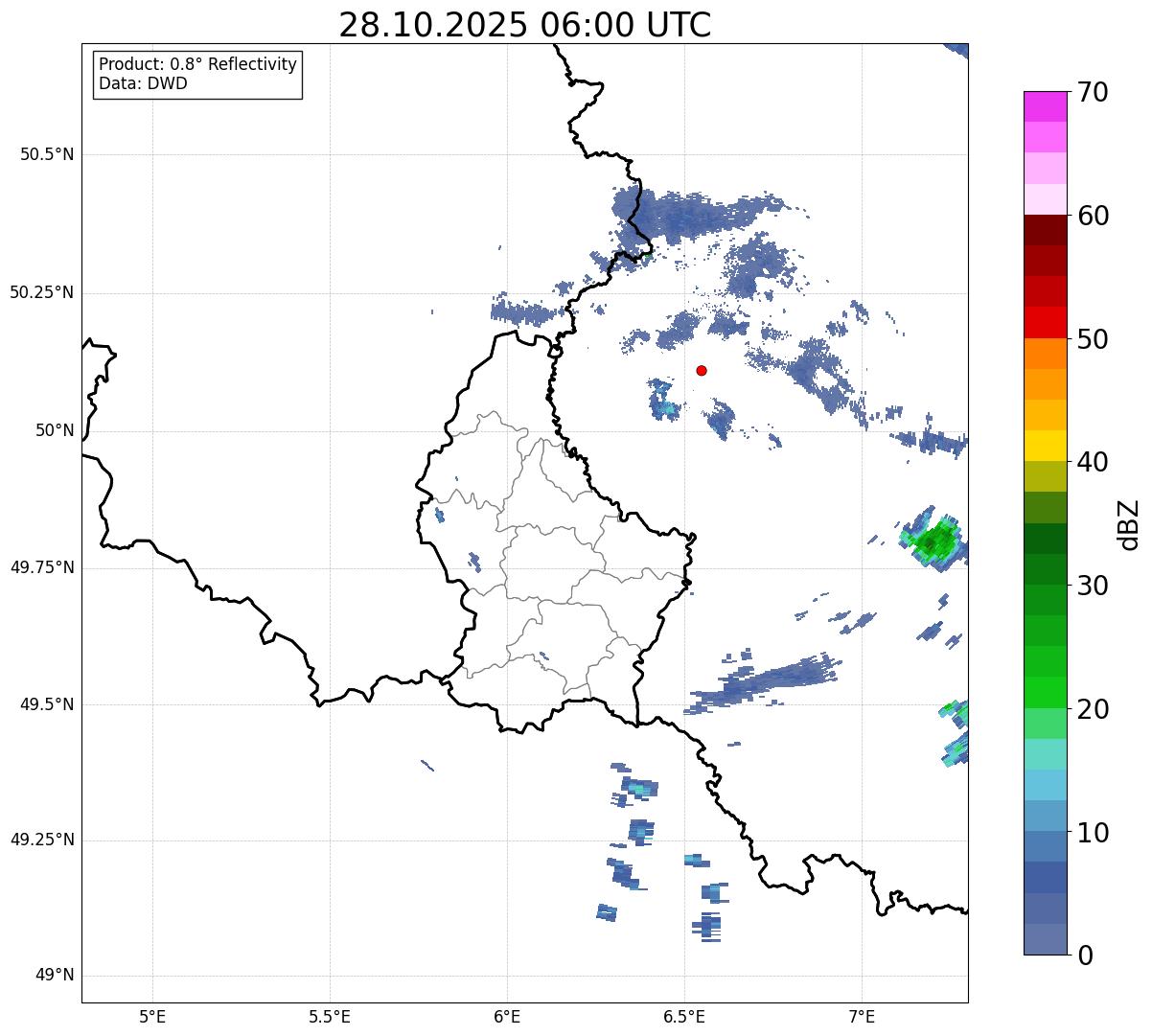Click the 49.75°N latitude label
Image resolution: width=1152 pixels, height=1036 pixels.
(x=41, y=567)
